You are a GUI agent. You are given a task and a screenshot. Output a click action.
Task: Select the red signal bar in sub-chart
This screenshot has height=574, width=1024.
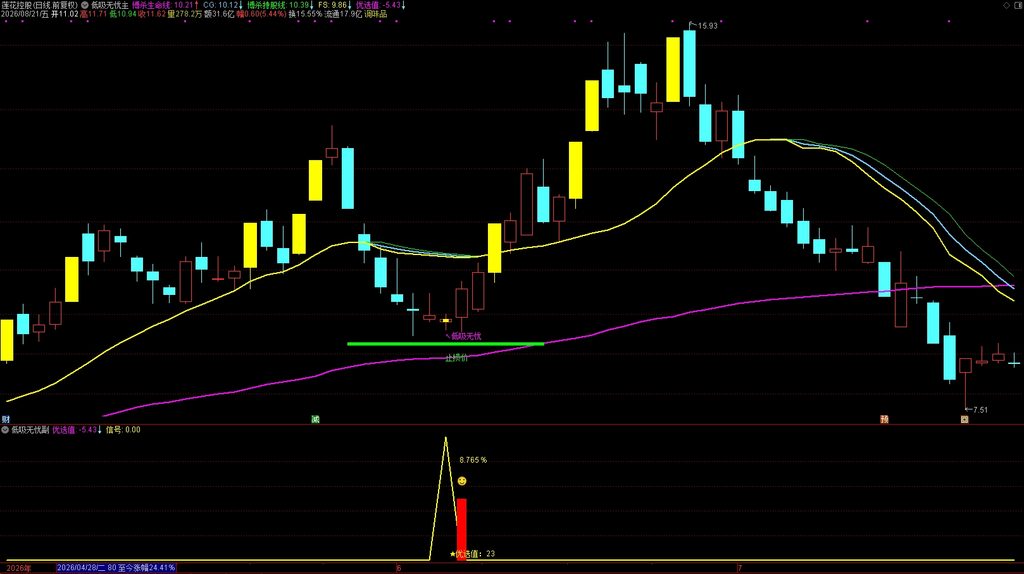(x=462, y=529)
